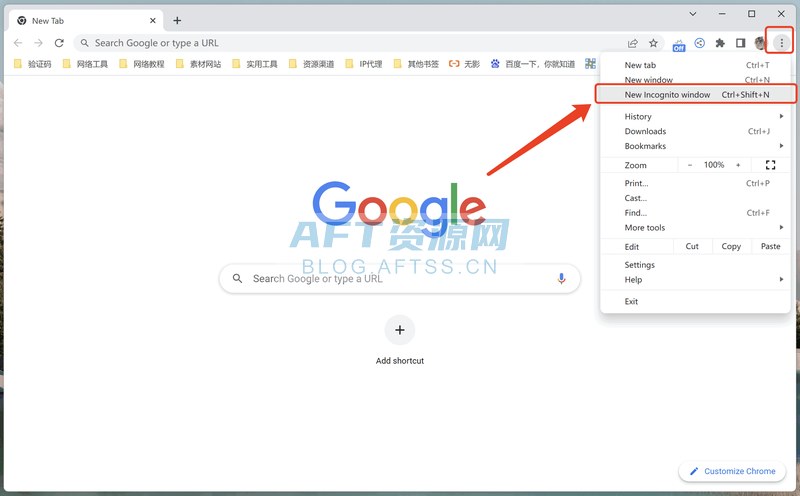
Task: Toggle fullscreen mode next to Zoom
Action: [770, 165]
